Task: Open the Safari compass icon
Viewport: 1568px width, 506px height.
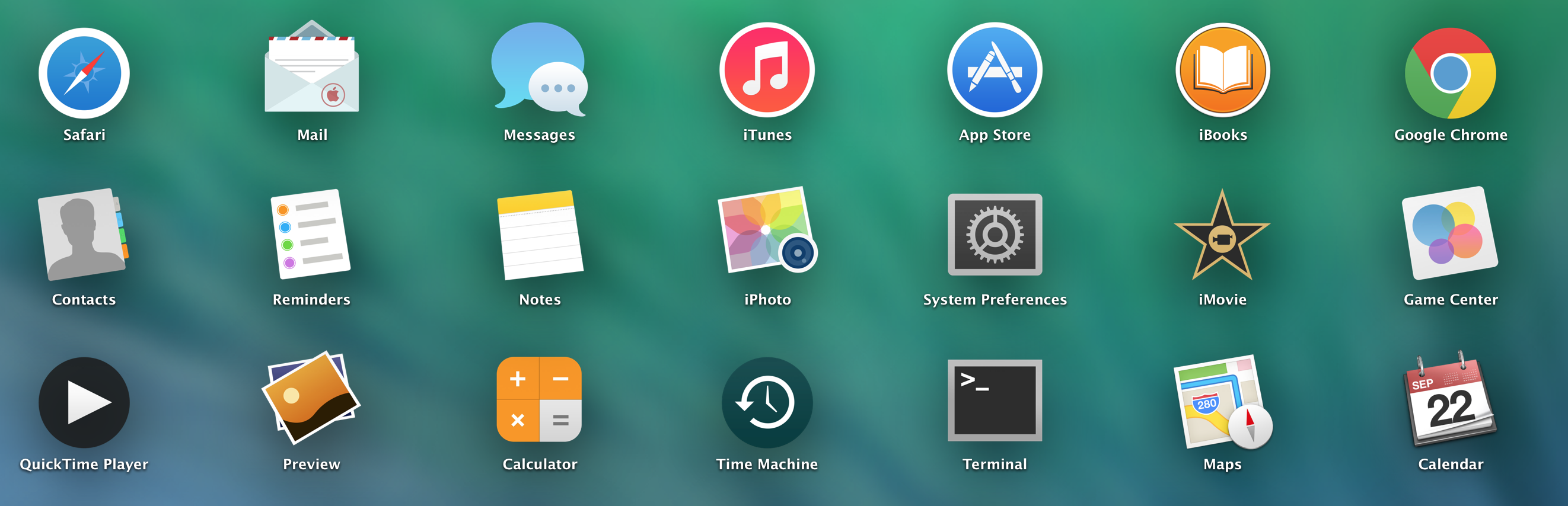Action: click(x=84, y=73)
